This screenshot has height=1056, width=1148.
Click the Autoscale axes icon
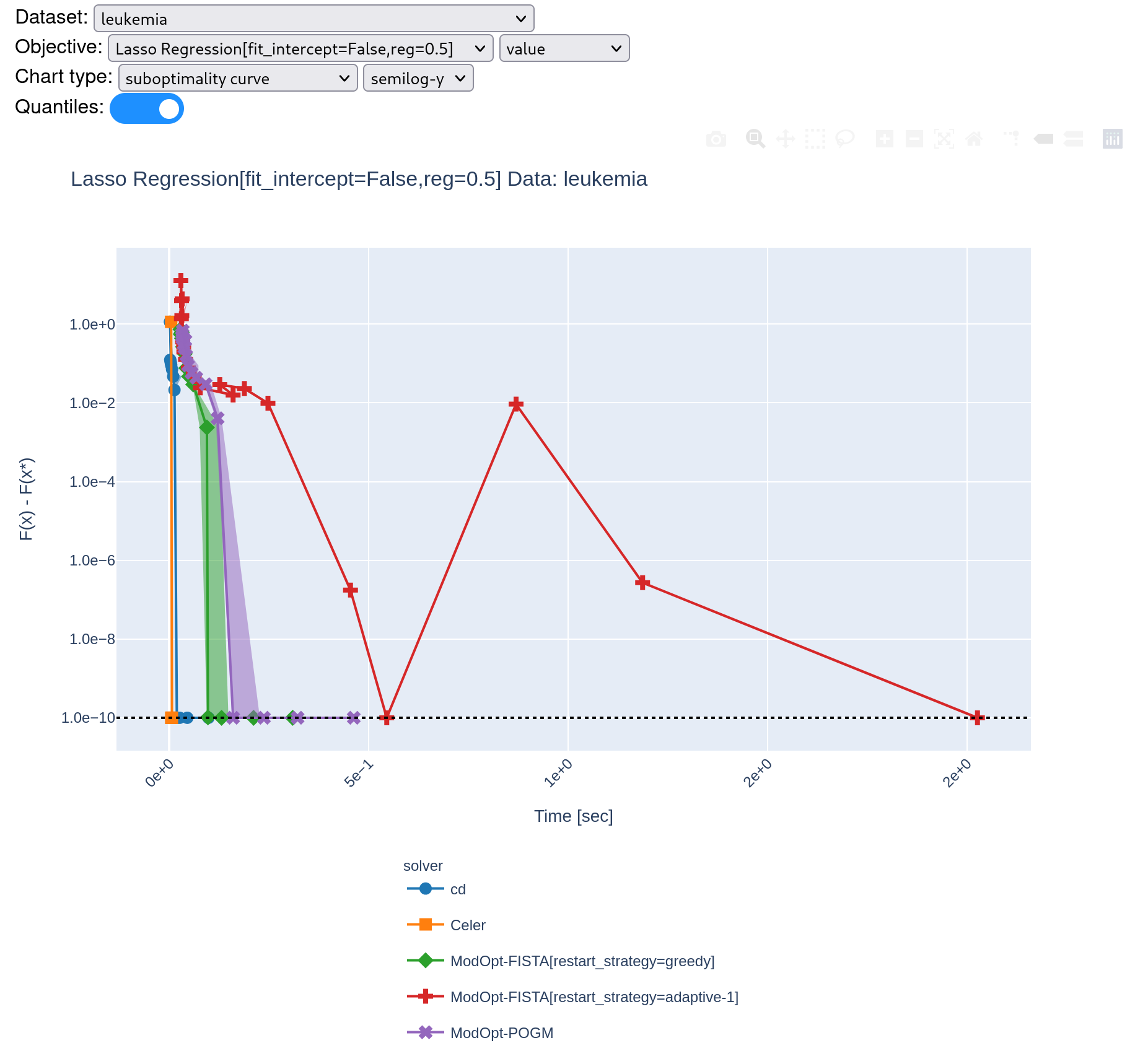click(x=944, y=139)
